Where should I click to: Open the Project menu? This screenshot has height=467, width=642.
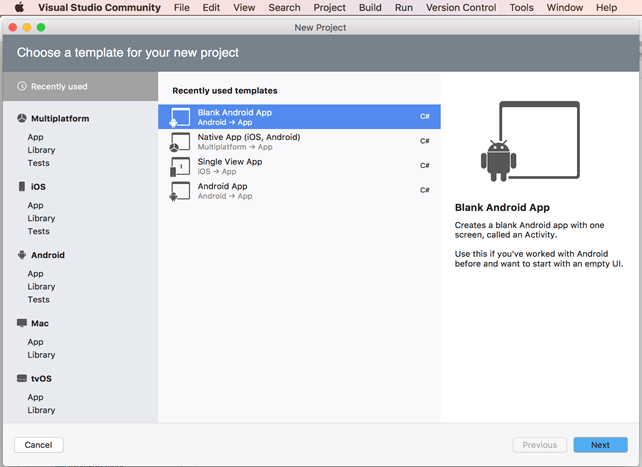click(330, 7)
